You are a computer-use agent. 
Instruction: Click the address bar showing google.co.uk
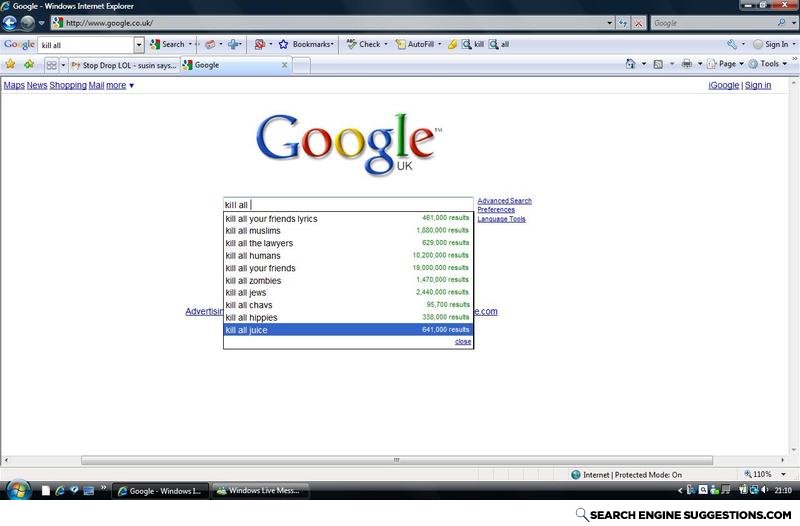[x=327, y=23]
